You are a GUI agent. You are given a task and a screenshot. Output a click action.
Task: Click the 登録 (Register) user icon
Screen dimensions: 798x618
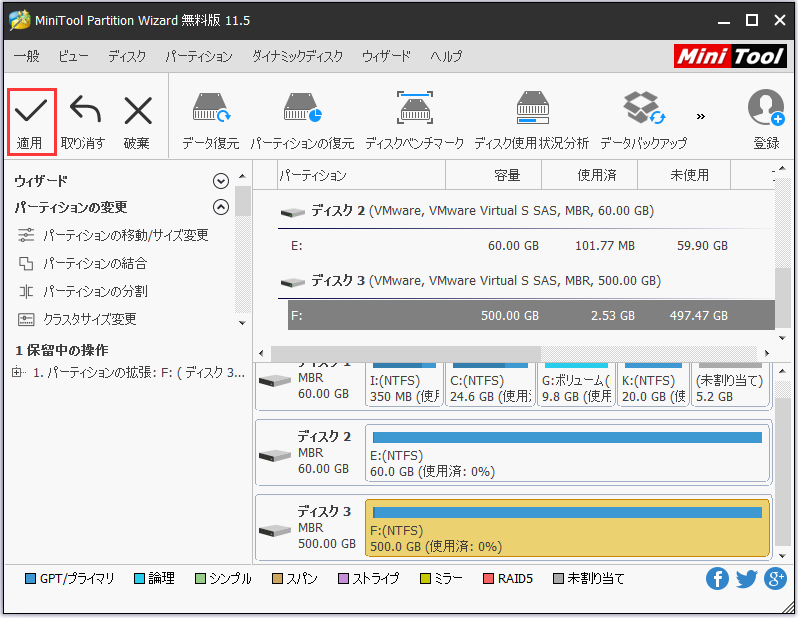[x=766, y=107]
